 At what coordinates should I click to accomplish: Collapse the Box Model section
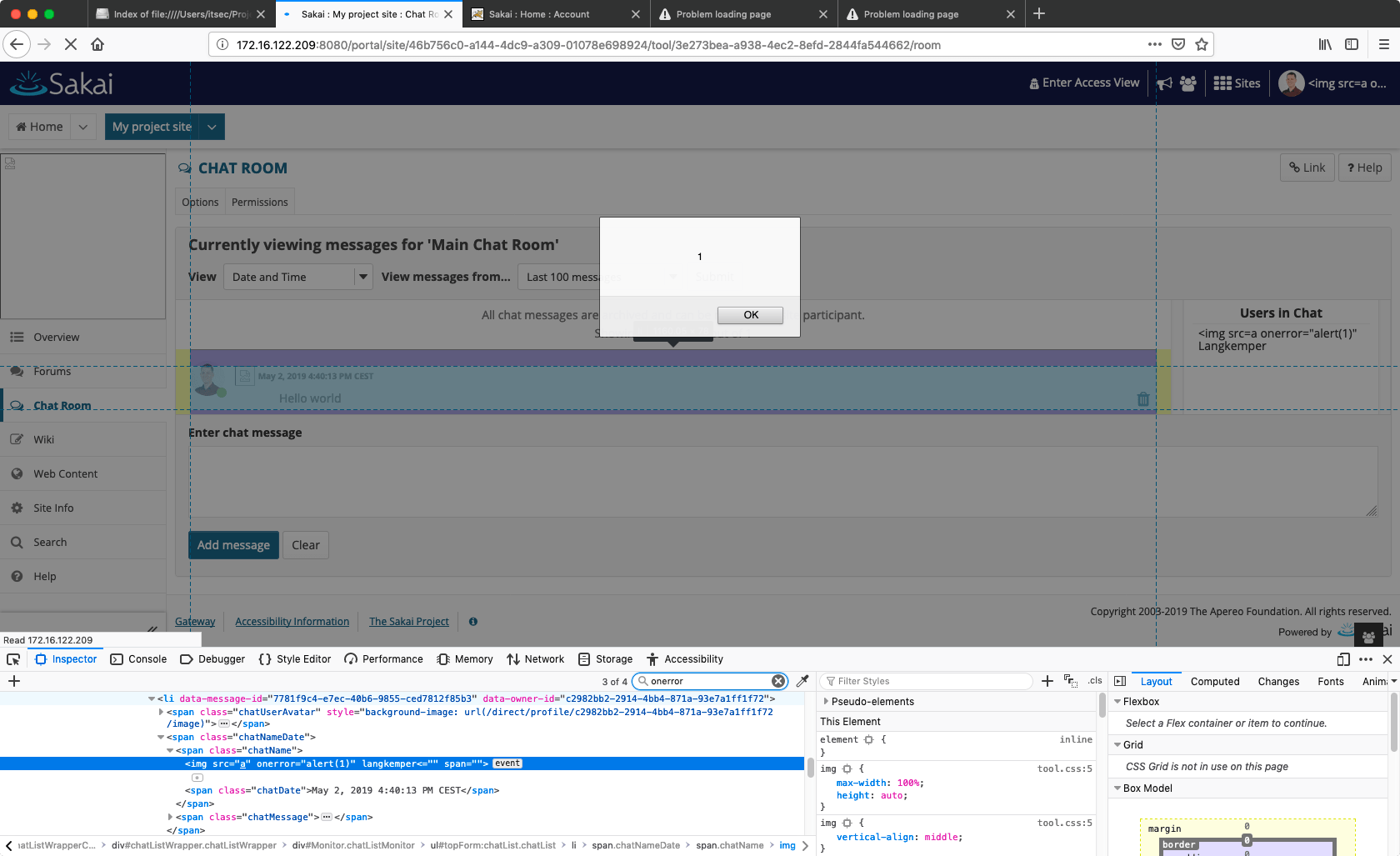tap(1117, 788)
